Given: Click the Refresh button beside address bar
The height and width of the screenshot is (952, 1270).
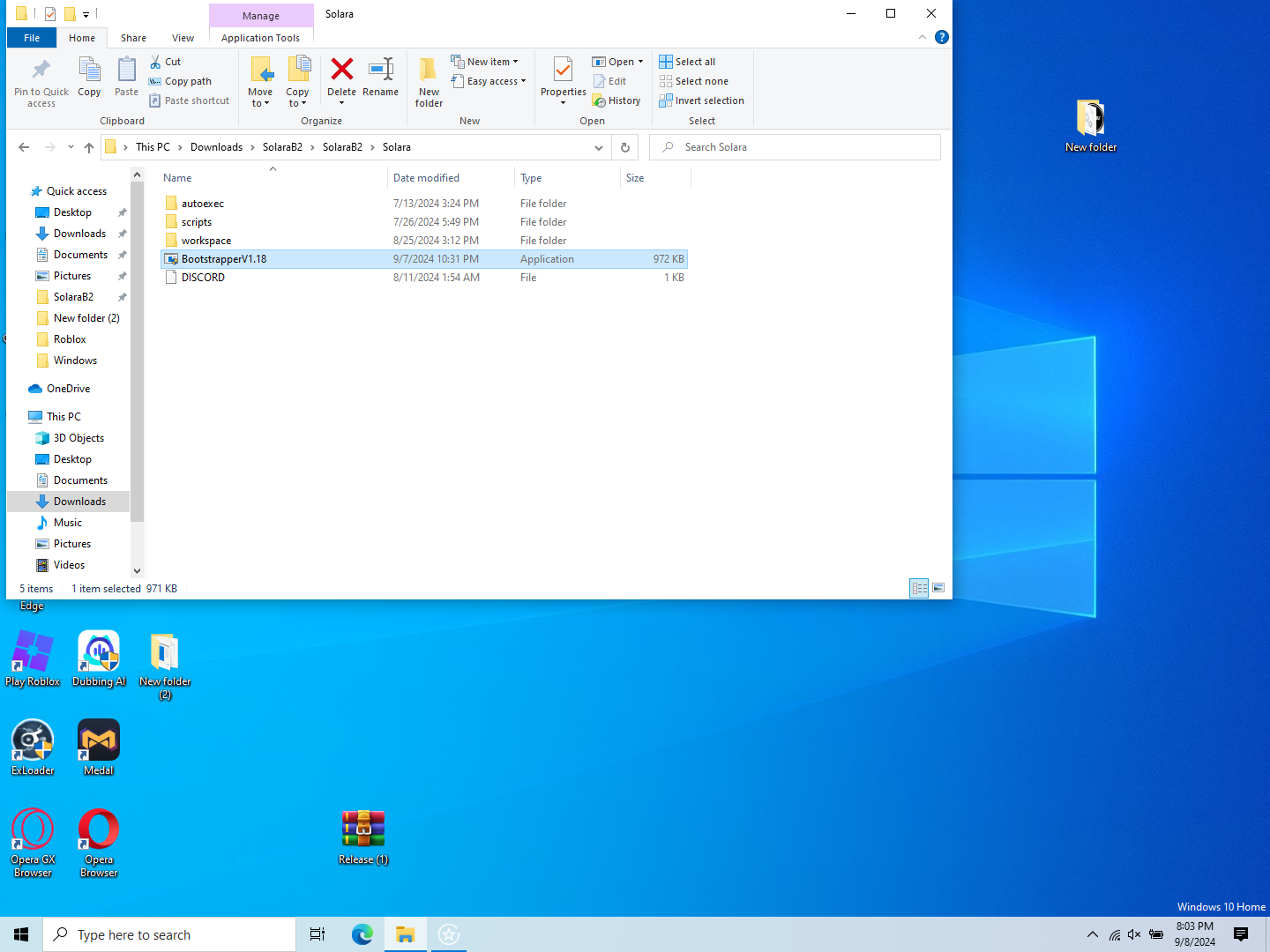Looking at the screenshot, I should 625,147.
